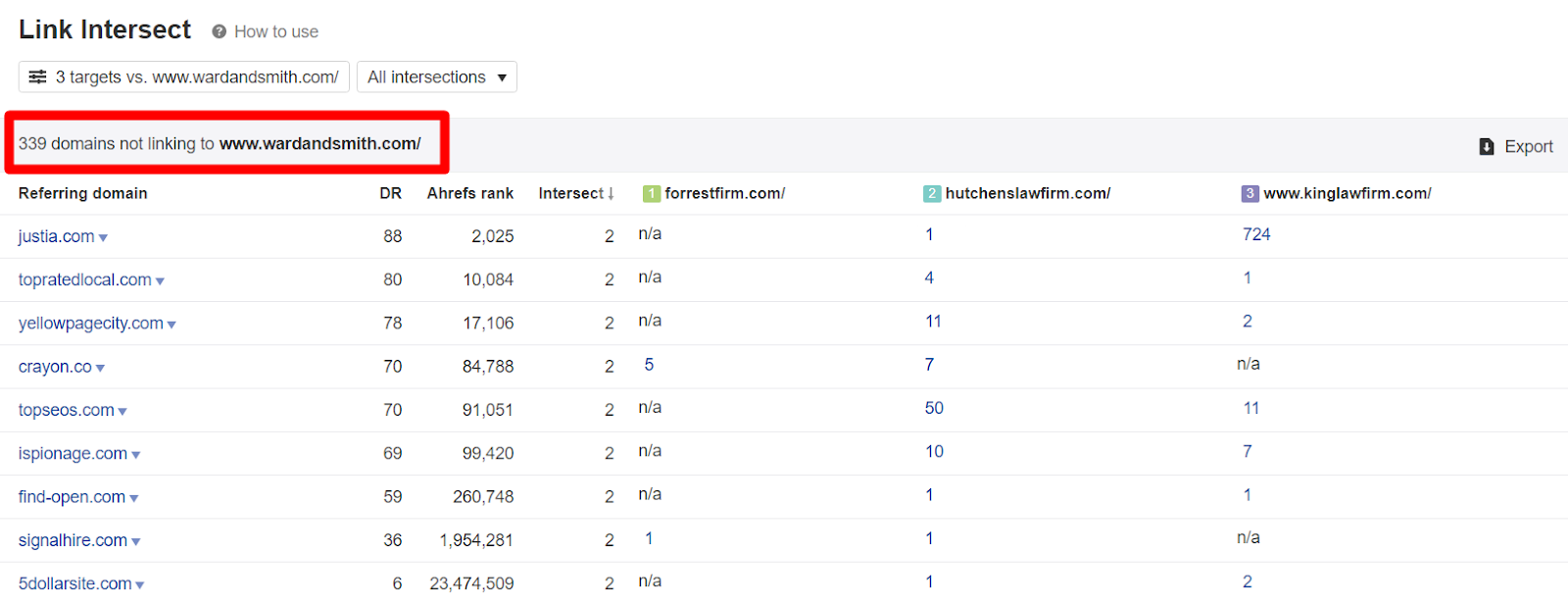Open the 5dollarsite.com domain link
Viewport: 1568px width, 604px height.
click(x=74, y=583)
